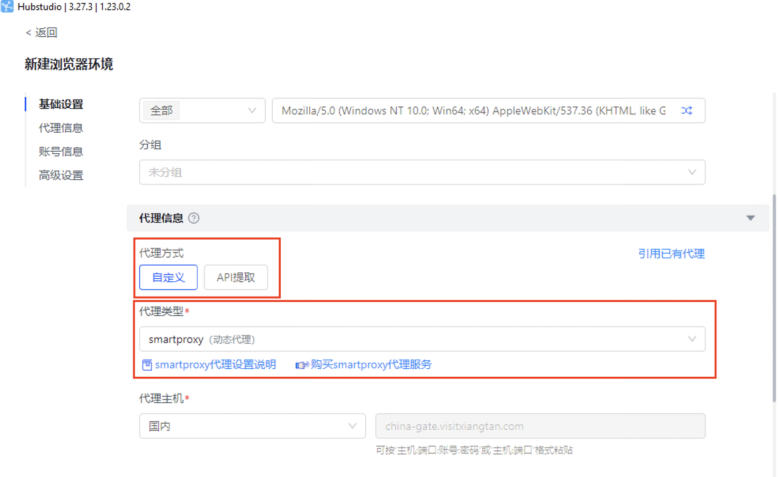
Task: Click the 代理类型 field label
Action: point(162,311)
